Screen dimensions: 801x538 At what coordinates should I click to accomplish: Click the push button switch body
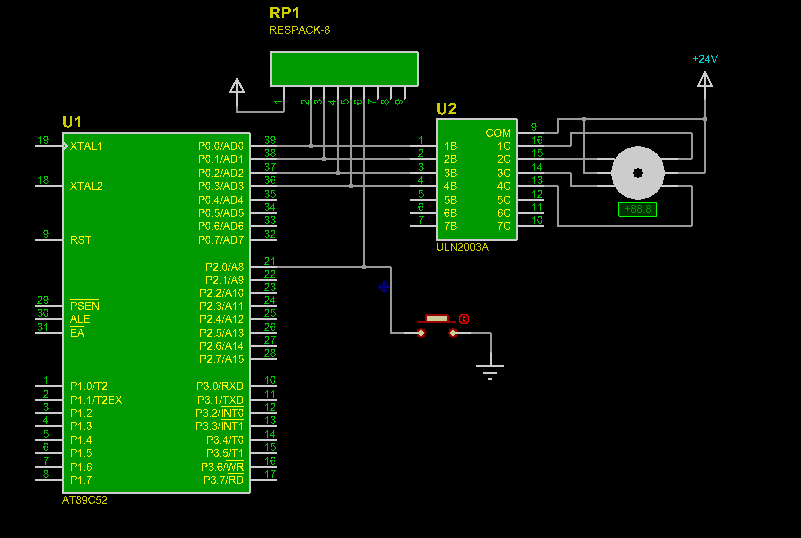pos(437,319)
